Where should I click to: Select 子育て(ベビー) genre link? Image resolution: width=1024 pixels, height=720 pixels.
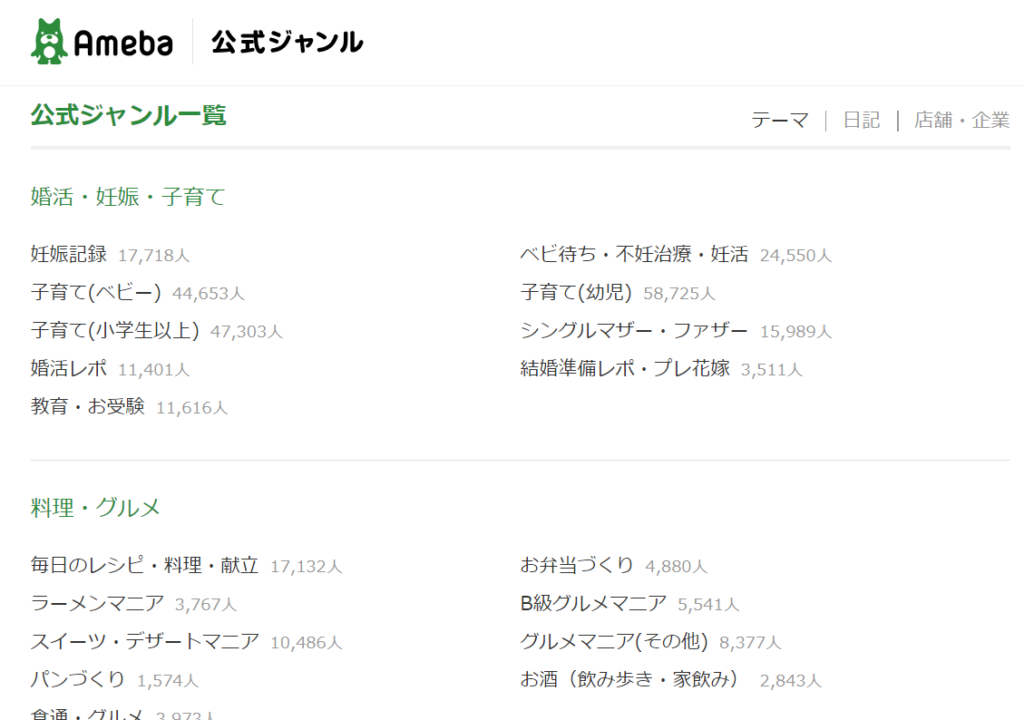(x=96, y=293)
